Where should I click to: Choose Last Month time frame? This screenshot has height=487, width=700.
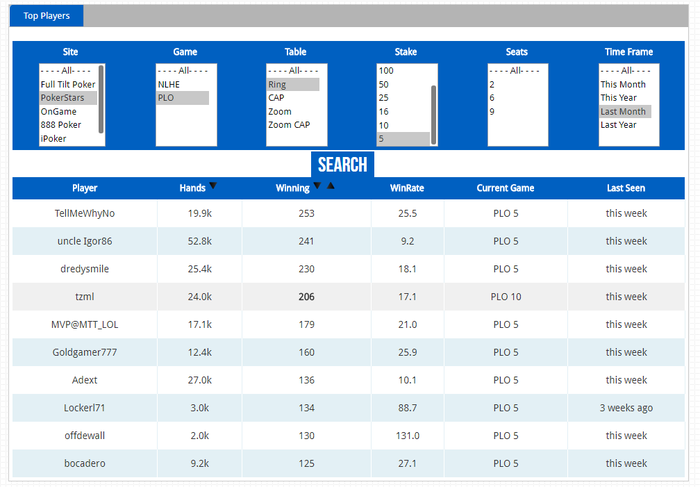point(625,112)
